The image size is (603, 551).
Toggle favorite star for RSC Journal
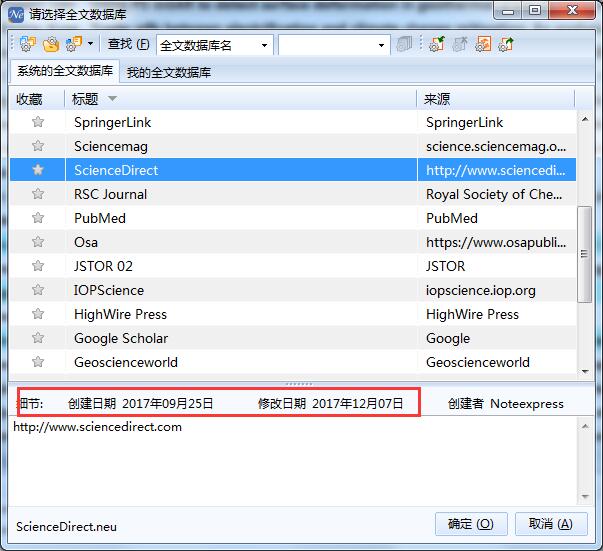pos(38,194)
